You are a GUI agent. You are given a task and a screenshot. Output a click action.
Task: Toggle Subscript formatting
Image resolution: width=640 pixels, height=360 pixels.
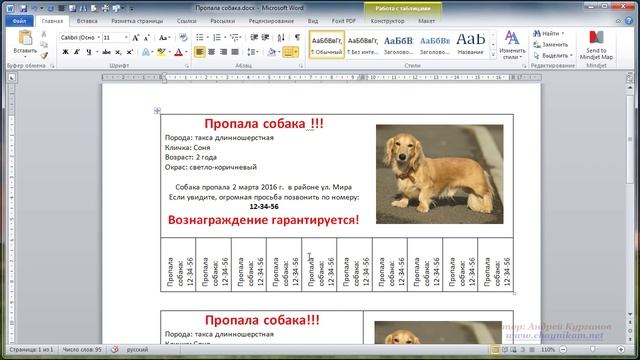pyautogui.click(x=118, y=52)
